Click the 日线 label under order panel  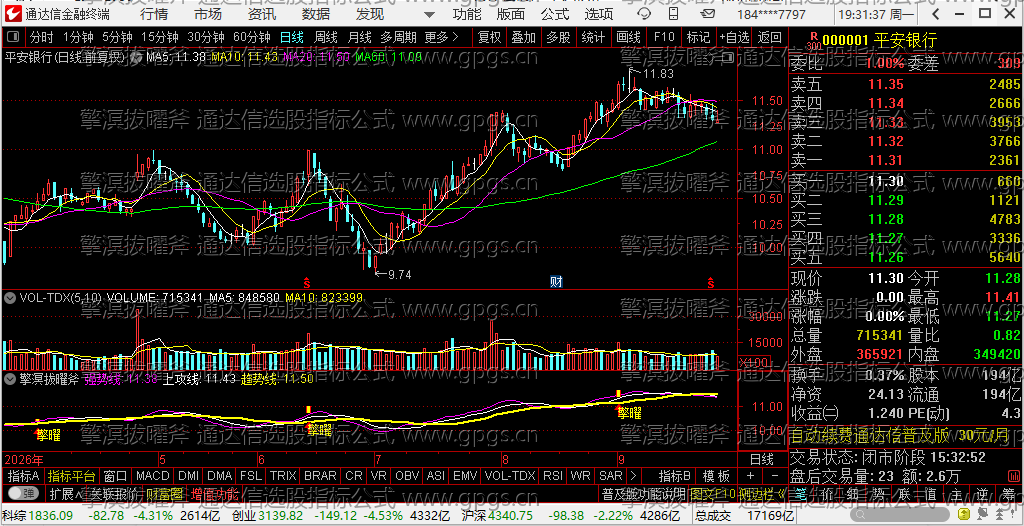761,460
